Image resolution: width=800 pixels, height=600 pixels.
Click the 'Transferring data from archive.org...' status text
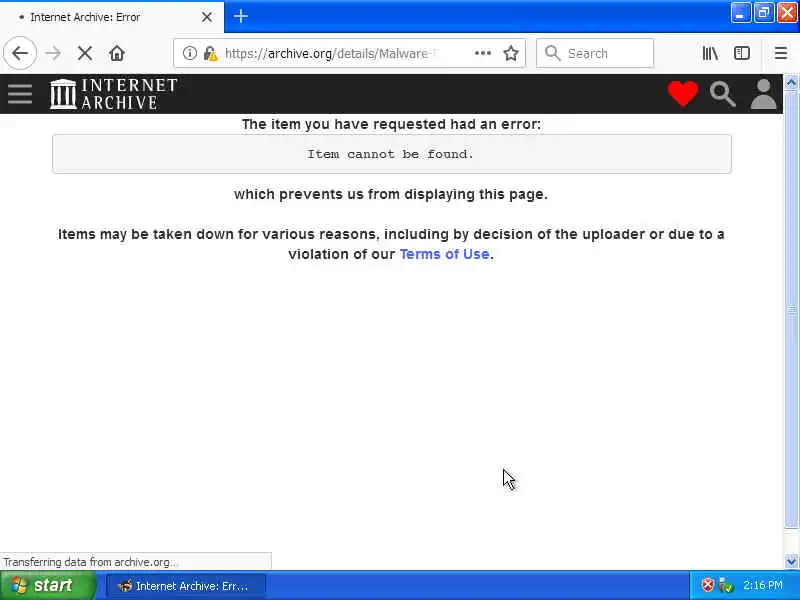[x=90, y=562]
